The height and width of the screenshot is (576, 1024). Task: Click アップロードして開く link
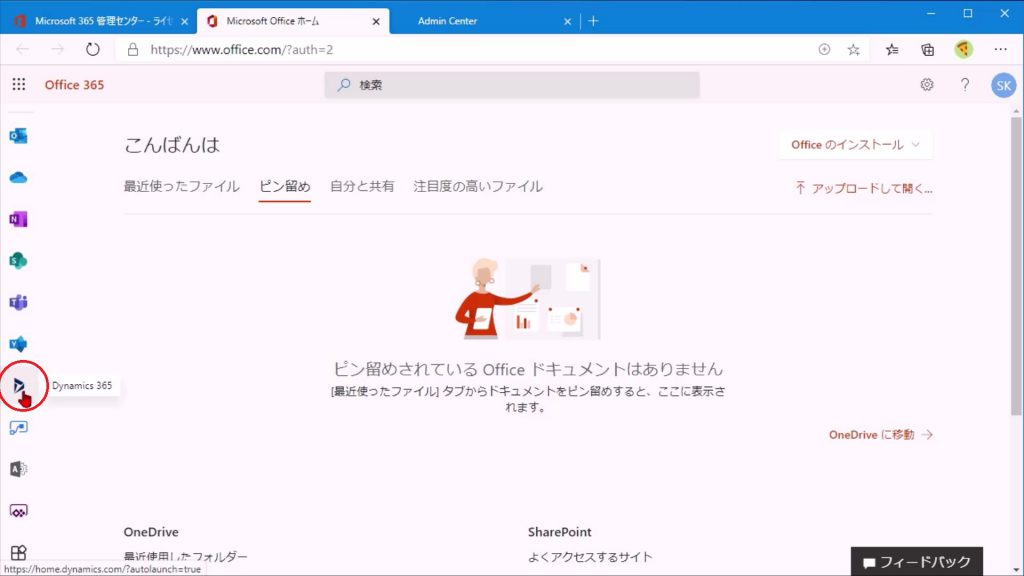point(863,189)
